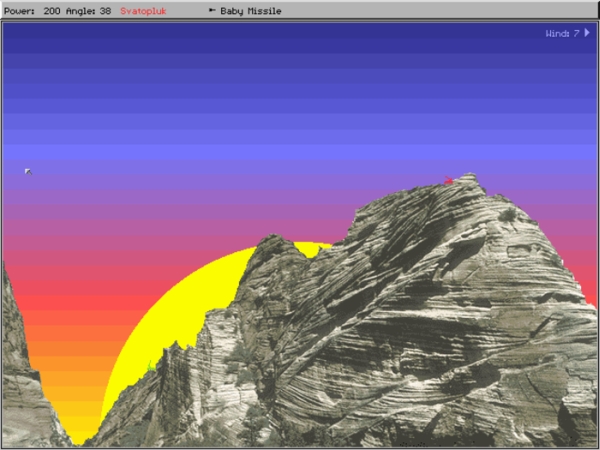This screenshot has width=600, height=450.
Task: Click the Angle value 38
Action: pos(105,11)
